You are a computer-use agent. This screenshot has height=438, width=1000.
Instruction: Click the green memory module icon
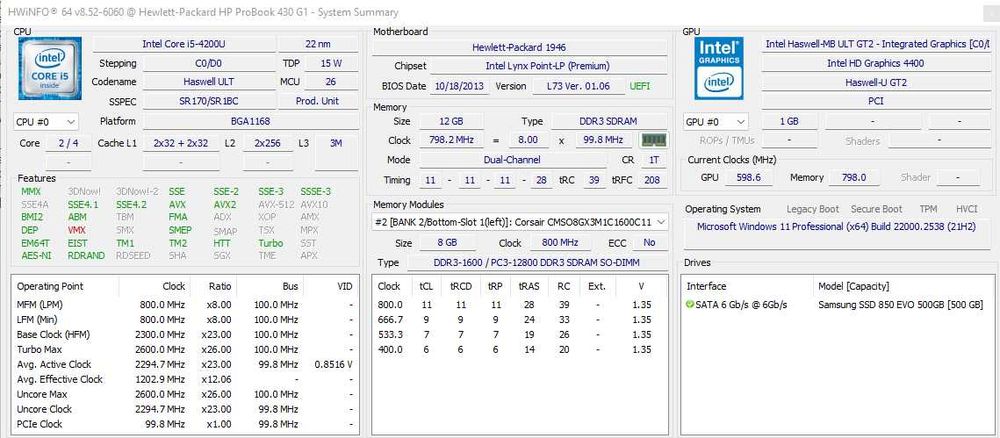pyautogui.click(x=654, y=140)
